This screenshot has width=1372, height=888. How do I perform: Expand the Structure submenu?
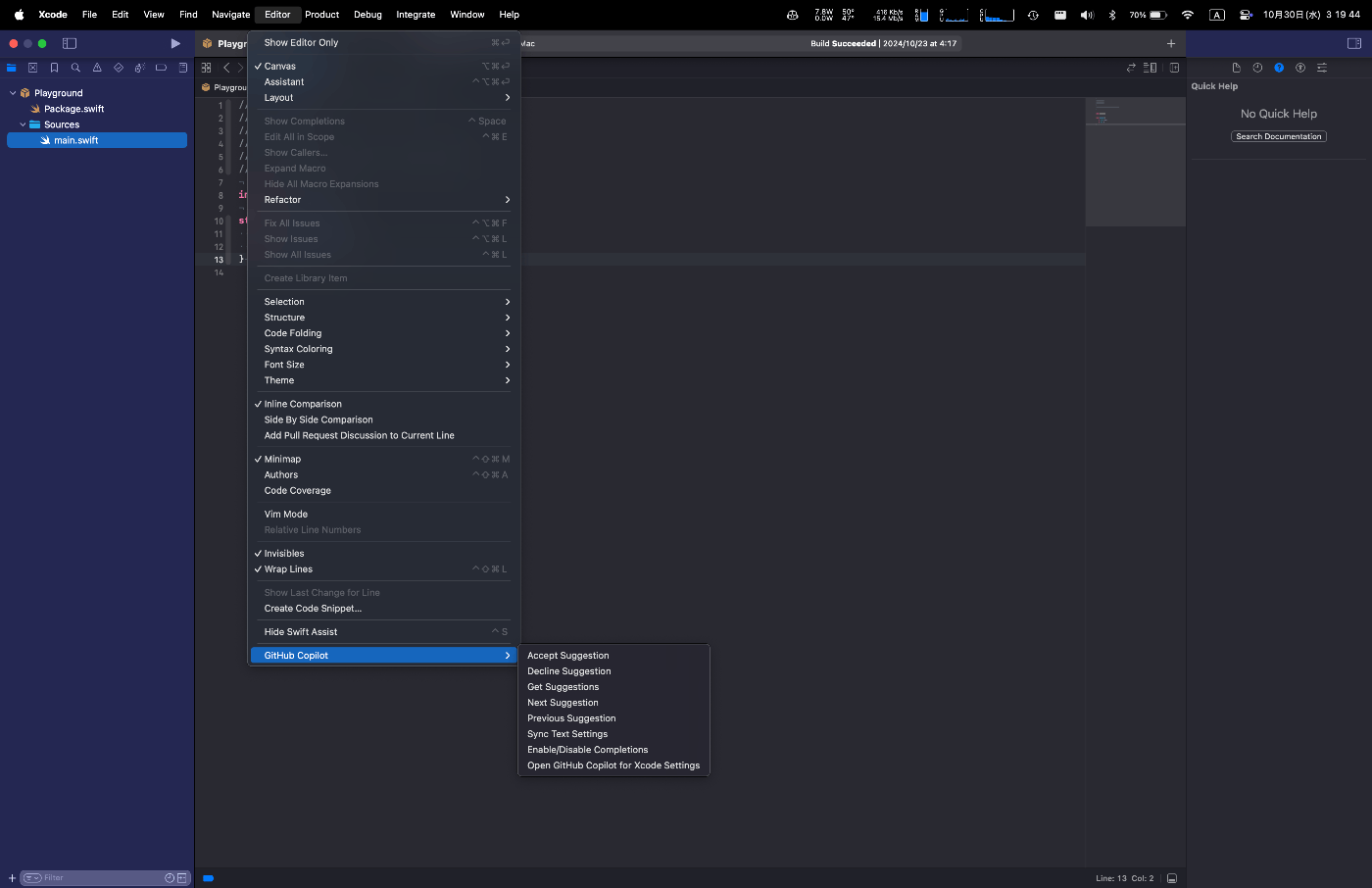click(383, 318)
